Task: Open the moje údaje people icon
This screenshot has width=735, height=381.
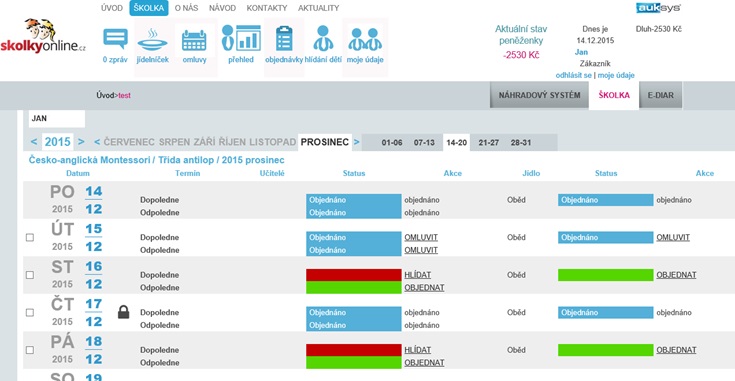Action: coord(365,39)
